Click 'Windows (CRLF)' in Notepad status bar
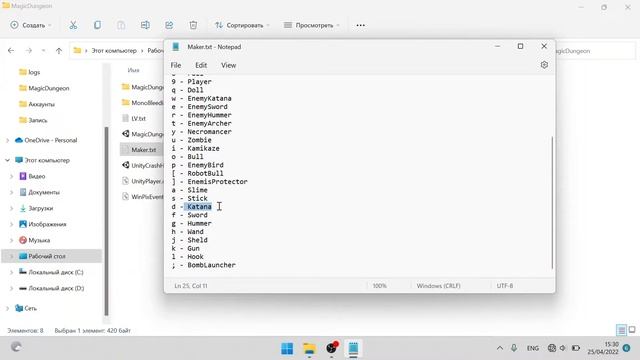This screenshot has width=640, height=360. tap(438, 286)
